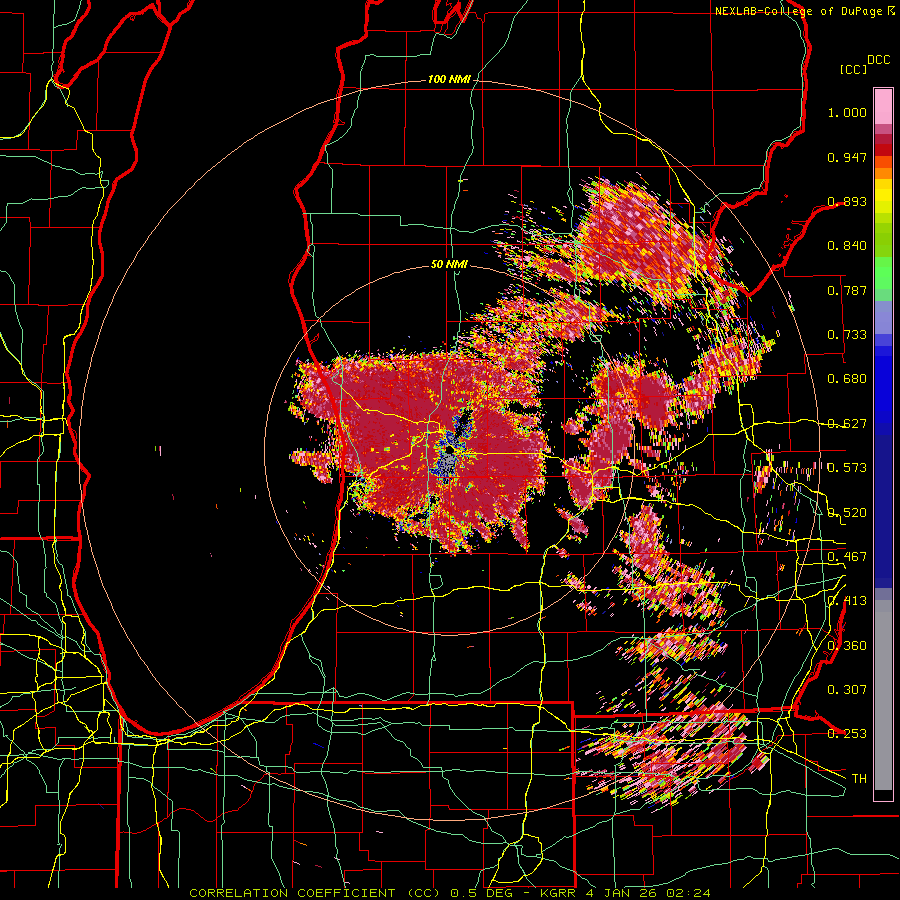The height and width of the screenshot is (900, 900).
Task: Click the KGRR radar site center dot
Action: [449, 451]
